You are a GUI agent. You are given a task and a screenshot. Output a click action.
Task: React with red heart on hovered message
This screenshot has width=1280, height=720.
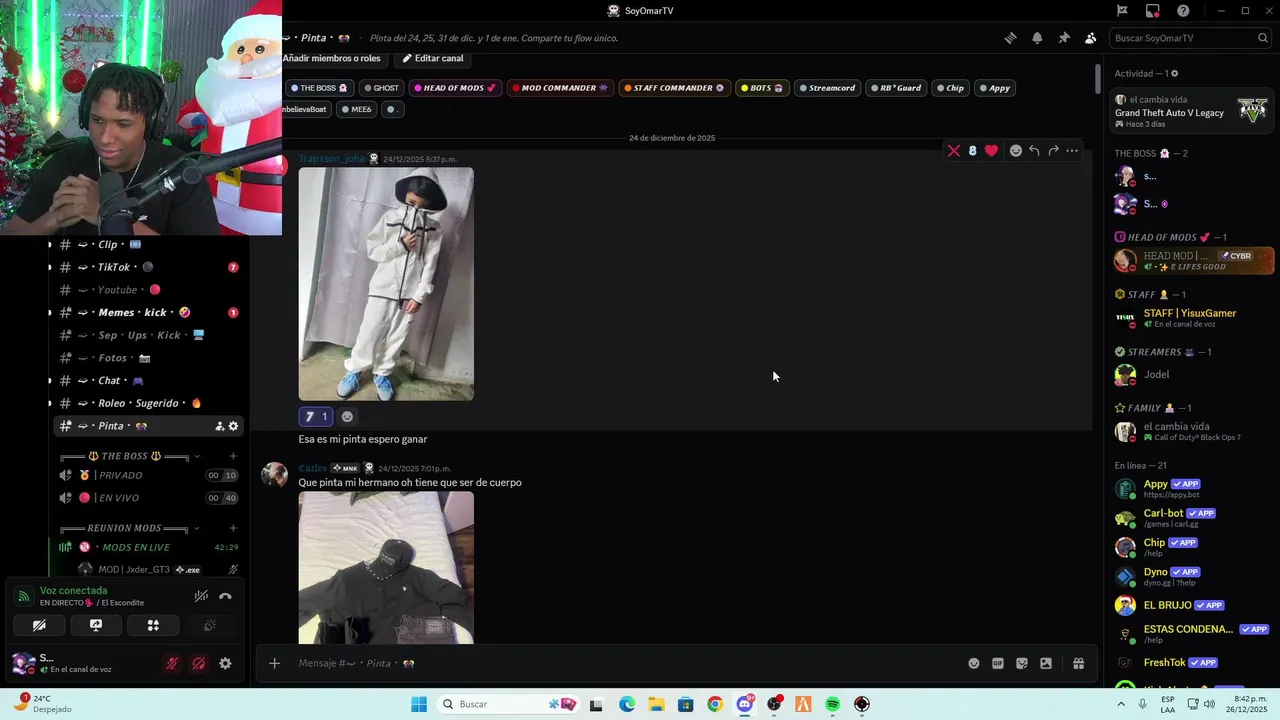[991, 151]
